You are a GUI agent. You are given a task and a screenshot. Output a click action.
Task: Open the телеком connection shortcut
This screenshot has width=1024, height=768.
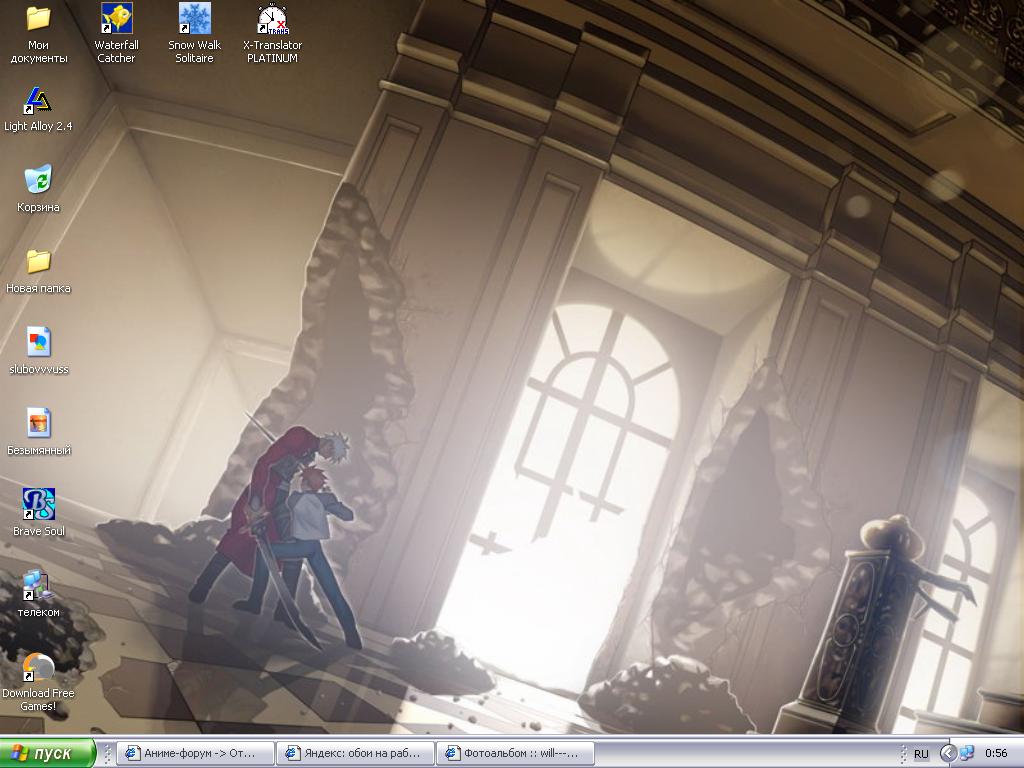click(39, 584)
